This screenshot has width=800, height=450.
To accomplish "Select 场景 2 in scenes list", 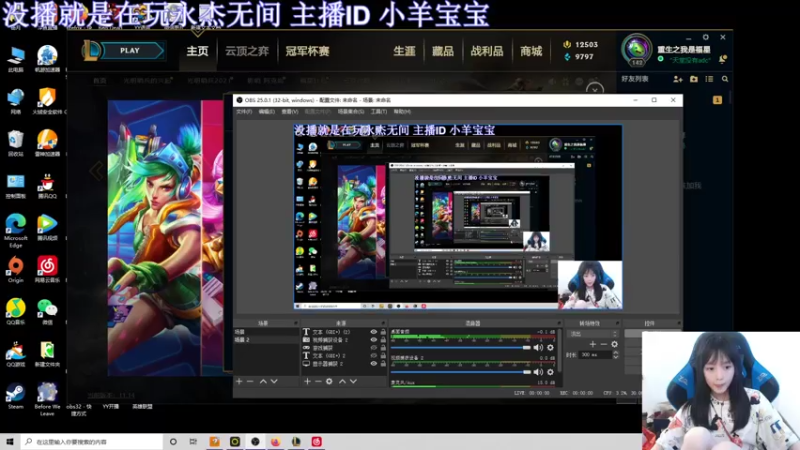I will (266, 340).
